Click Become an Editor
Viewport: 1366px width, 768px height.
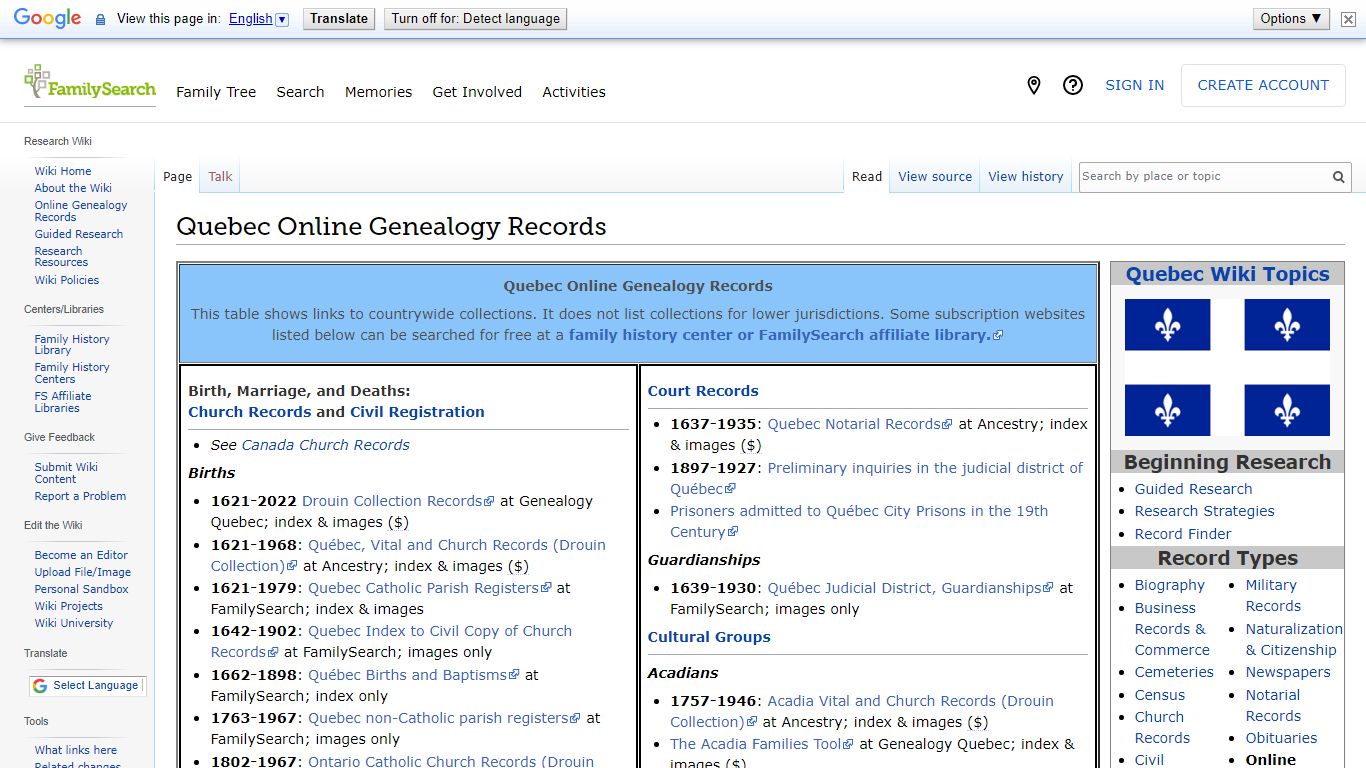[x=81, y=555]
